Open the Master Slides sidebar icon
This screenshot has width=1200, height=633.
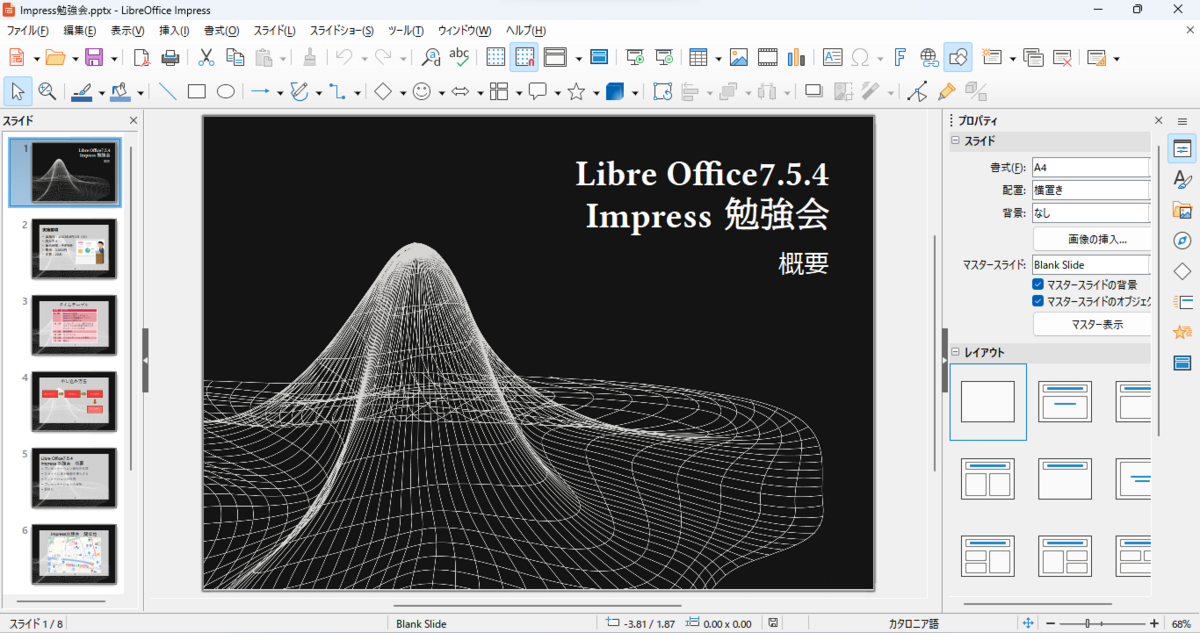pos(1182,362)
